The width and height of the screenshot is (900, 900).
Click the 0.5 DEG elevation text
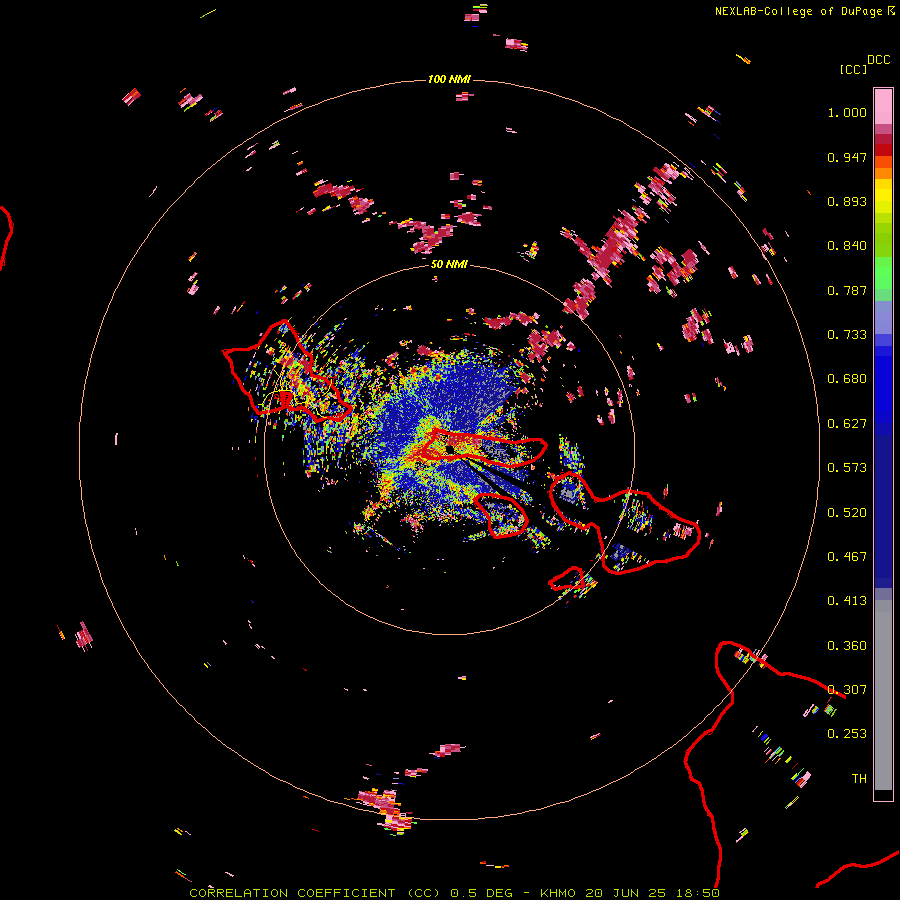tap(481, 893)
